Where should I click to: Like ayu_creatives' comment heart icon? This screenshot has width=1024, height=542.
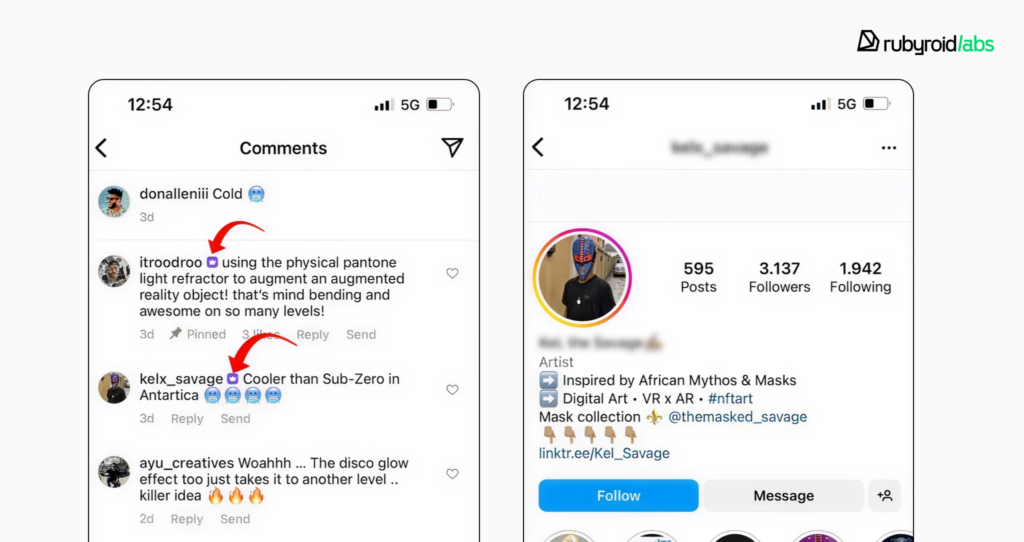(x=452, y=473)
